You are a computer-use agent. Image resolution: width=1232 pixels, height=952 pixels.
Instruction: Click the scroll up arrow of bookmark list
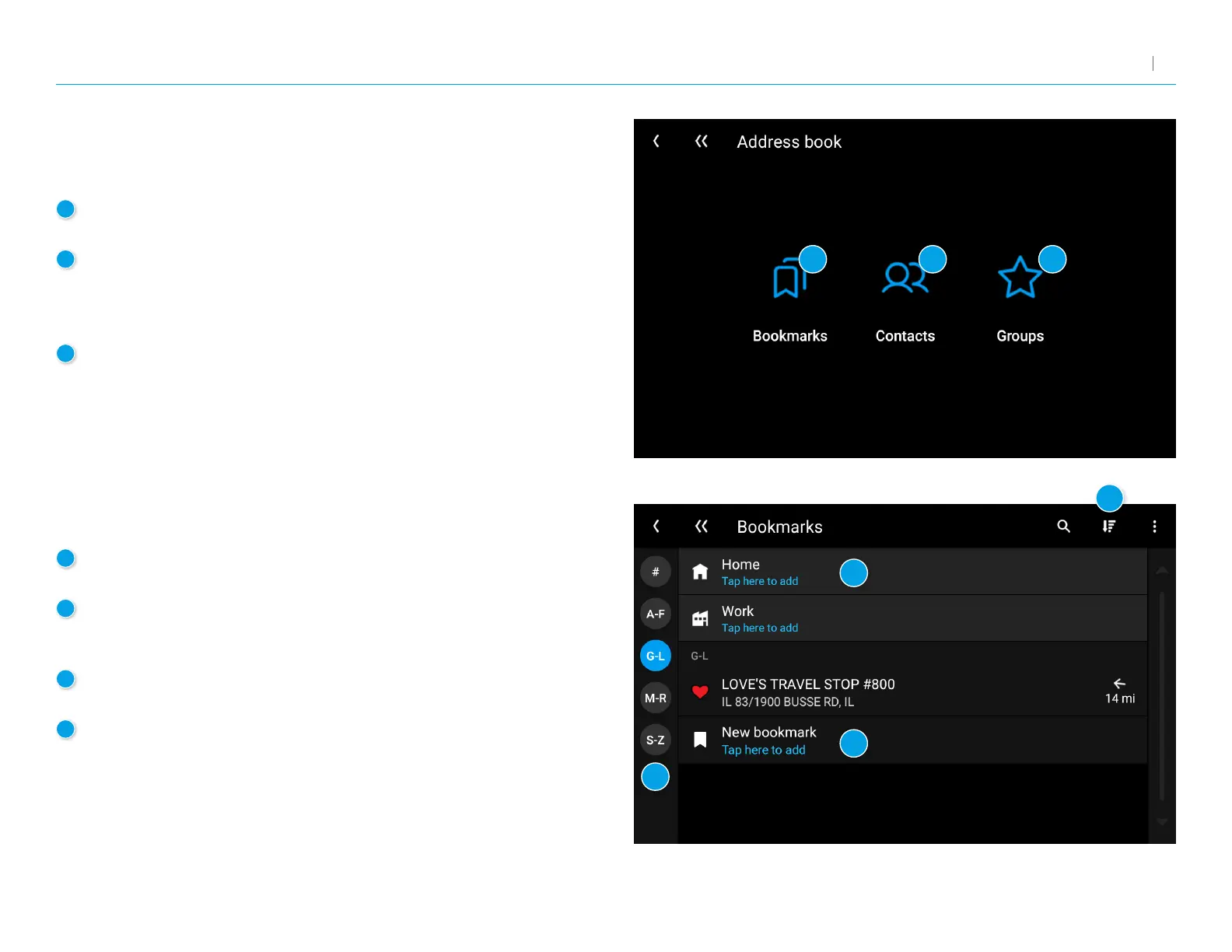pyautogui.click(x=1162, y=570)
